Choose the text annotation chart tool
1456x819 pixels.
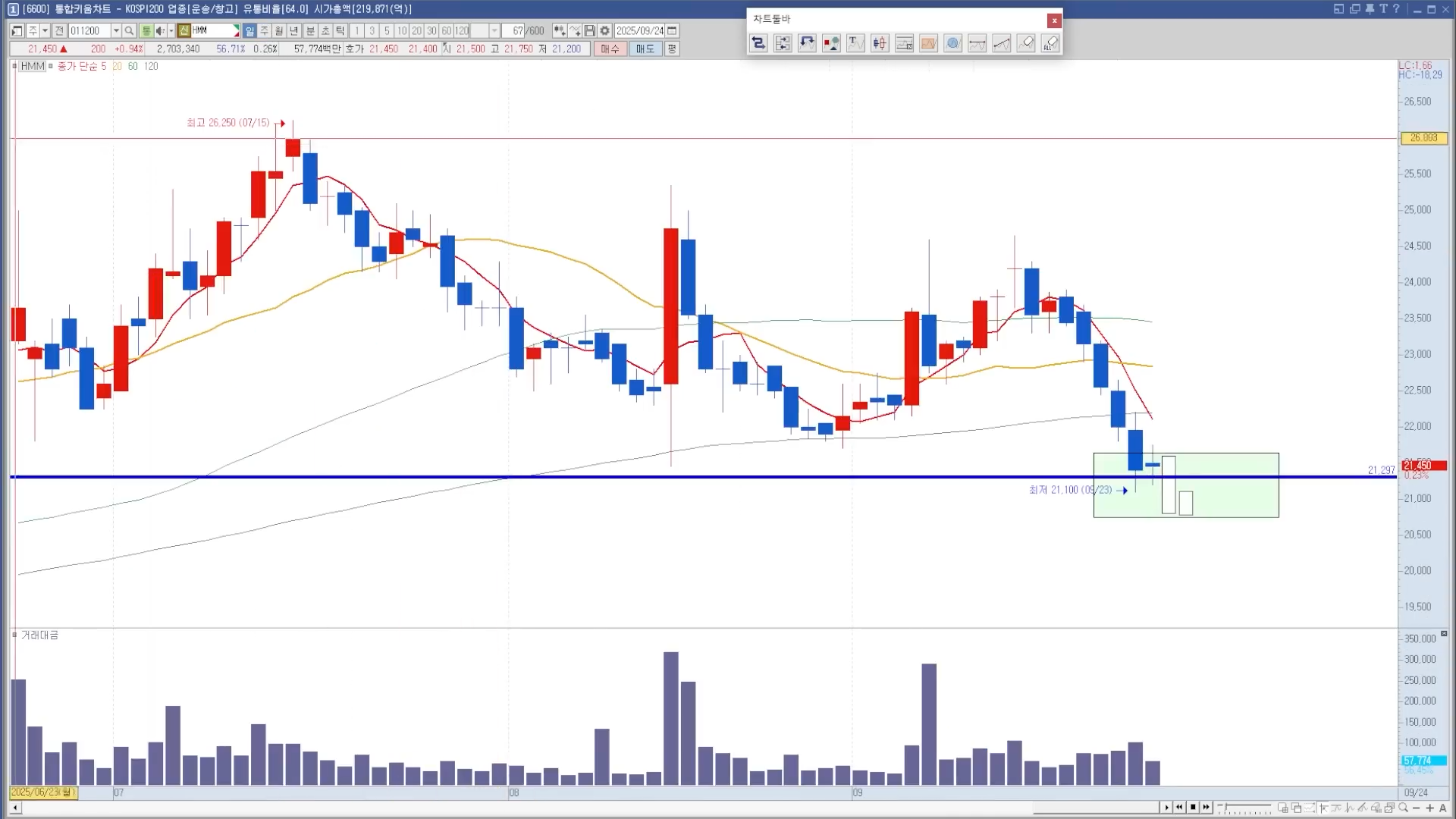855,43
